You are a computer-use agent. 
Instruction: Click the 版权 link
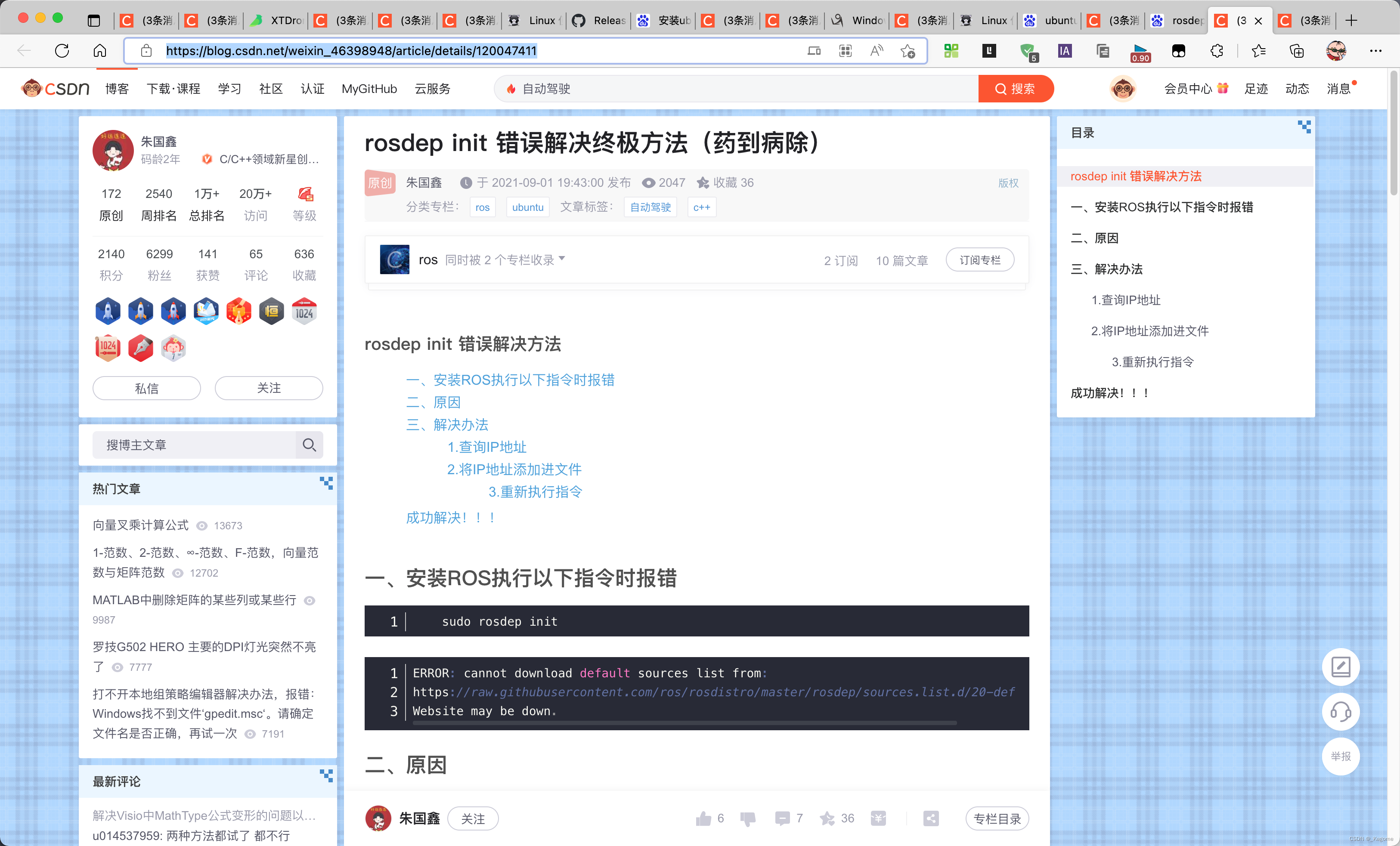coord(1009,183)
